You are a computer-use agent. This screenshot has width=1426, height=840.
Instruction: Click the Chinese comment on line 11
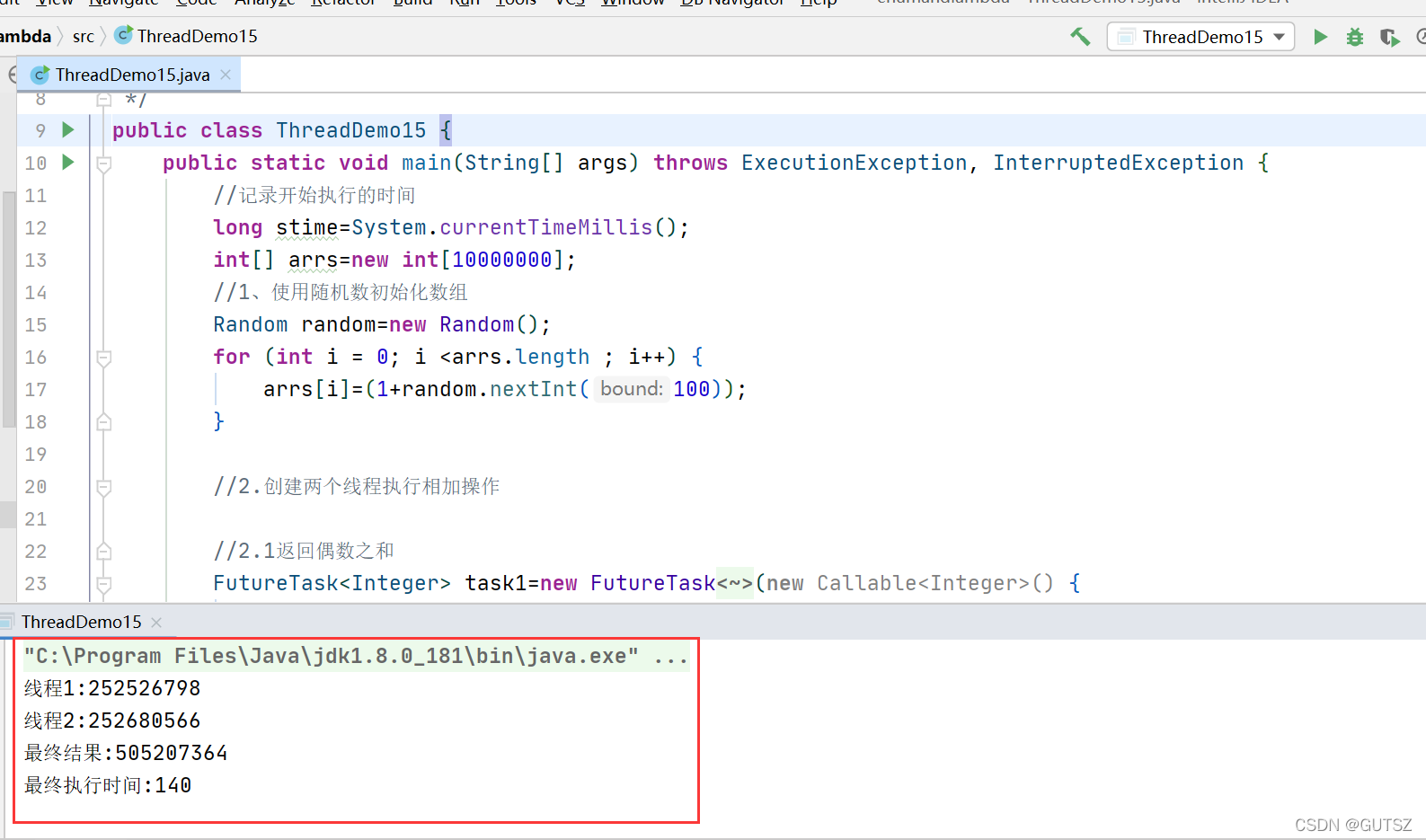pyautogui.click(x=314, y=195)
